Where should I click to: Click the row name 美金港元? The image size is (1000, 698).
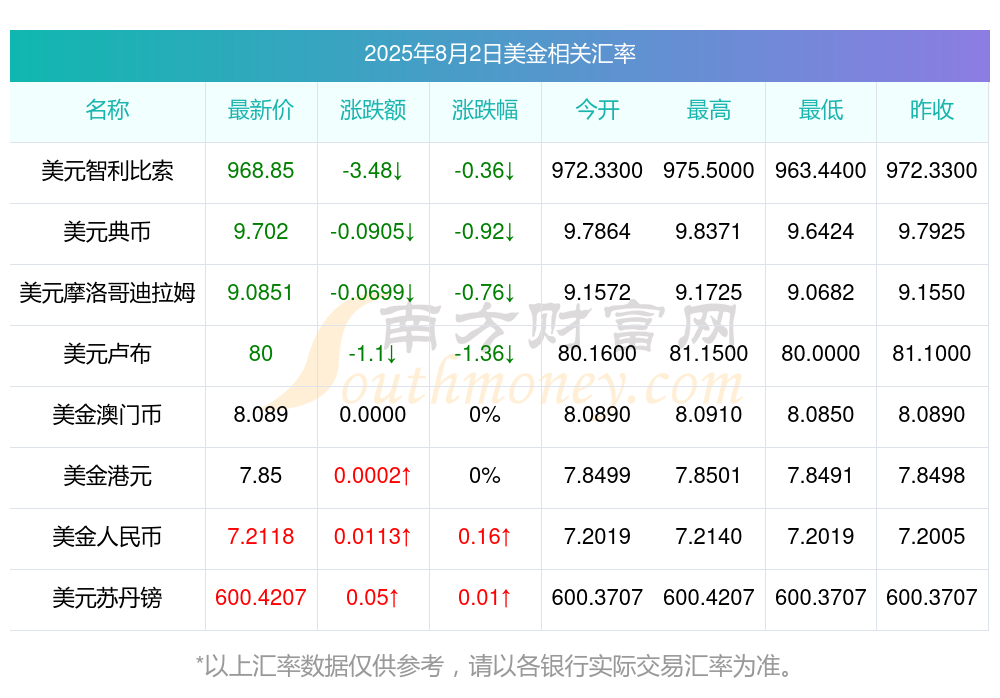(107, 476)
